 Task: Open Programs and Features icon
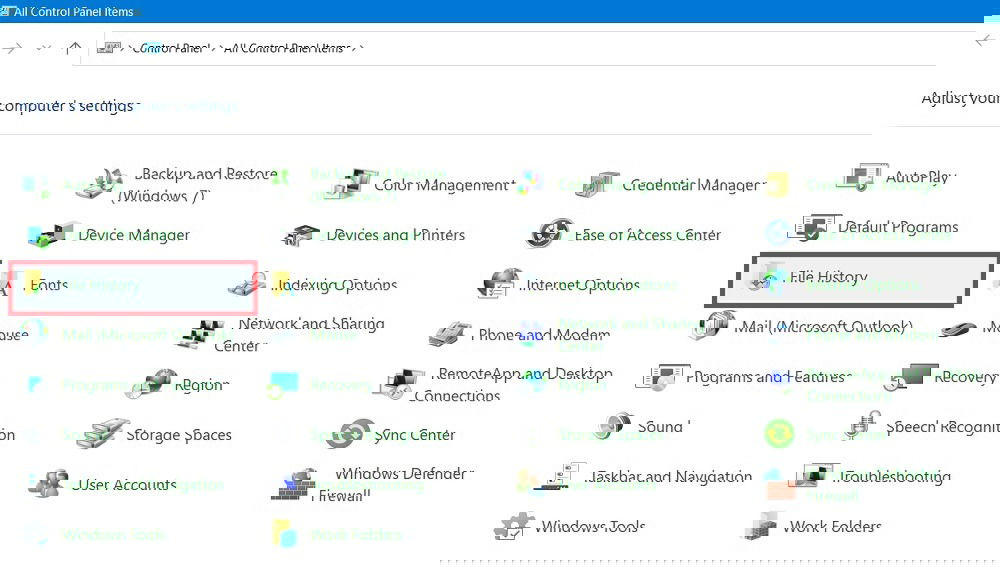[661, 377]
